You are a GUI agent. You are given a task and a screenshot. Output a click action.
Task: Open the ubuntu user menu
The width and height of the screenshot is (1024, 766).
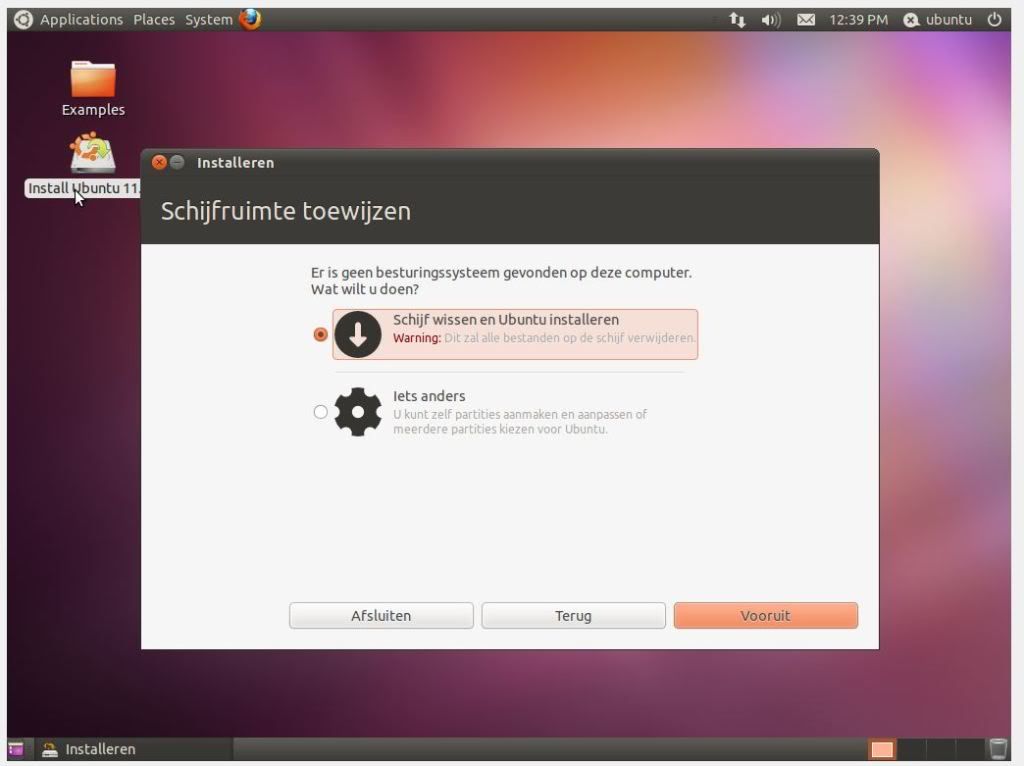[x=938, y=20]
